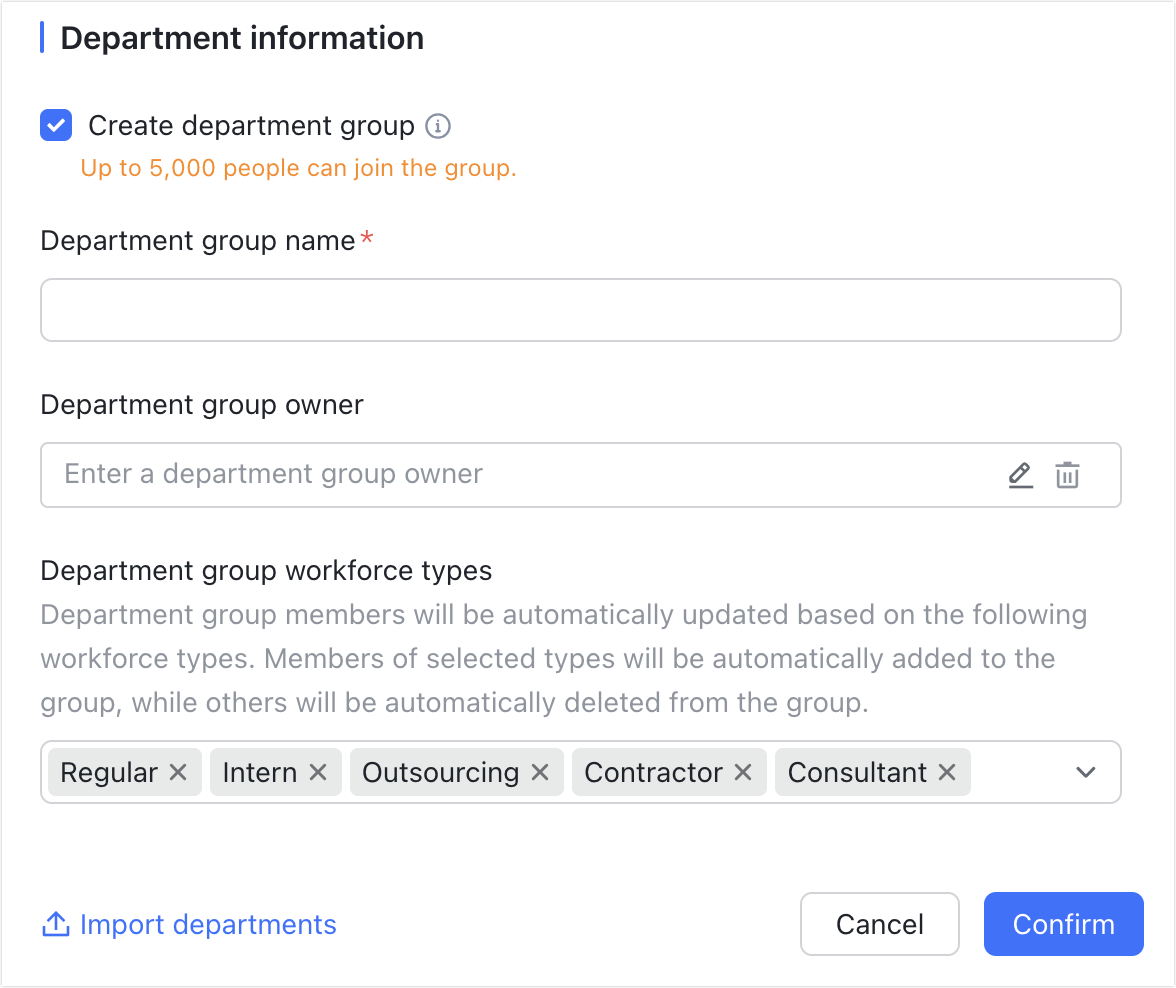Collapse the workforce types dropdown chevron

[1085, 772]
